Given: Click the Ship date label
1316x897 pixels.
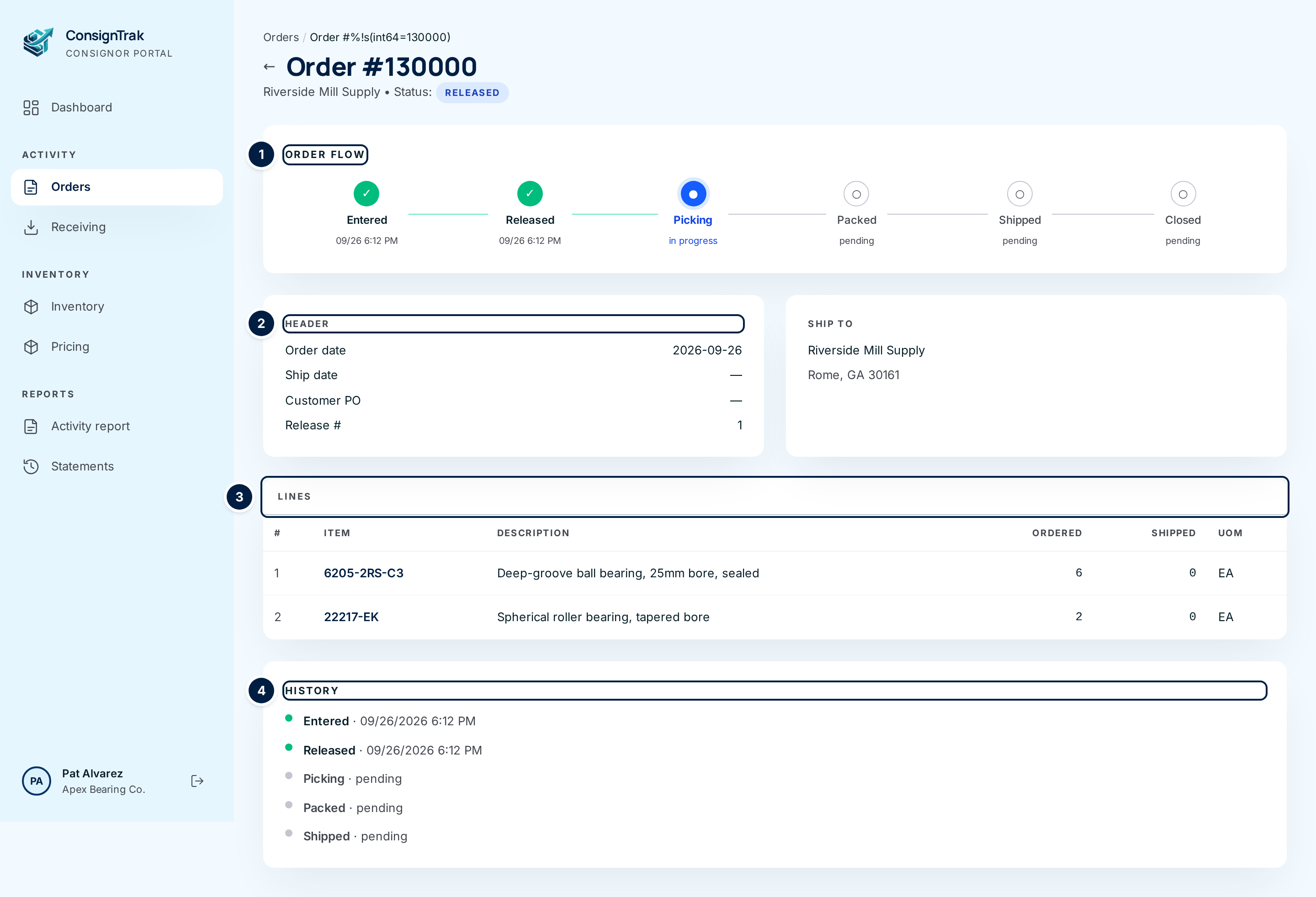Looking at the screenshot, I should [x=312, y=375].
